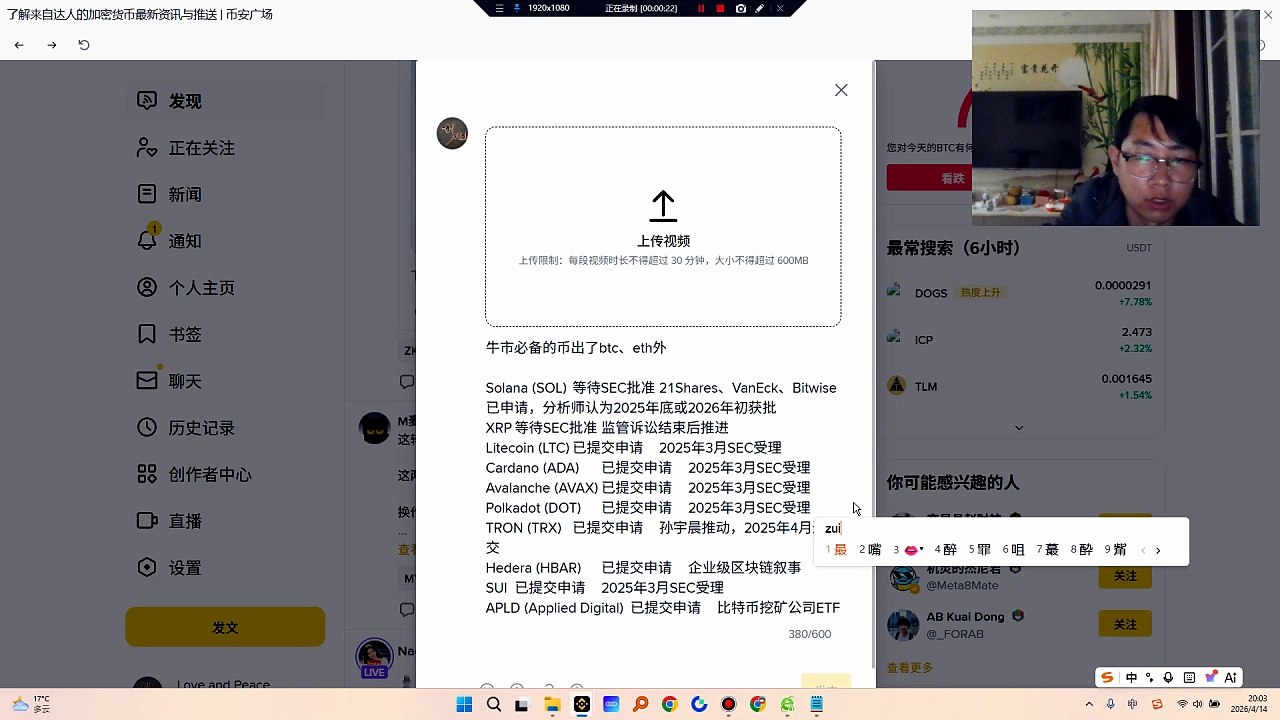Choose IME candidate 嘴
This screenshot has height=720, width=1280.
tap(870, 549)
